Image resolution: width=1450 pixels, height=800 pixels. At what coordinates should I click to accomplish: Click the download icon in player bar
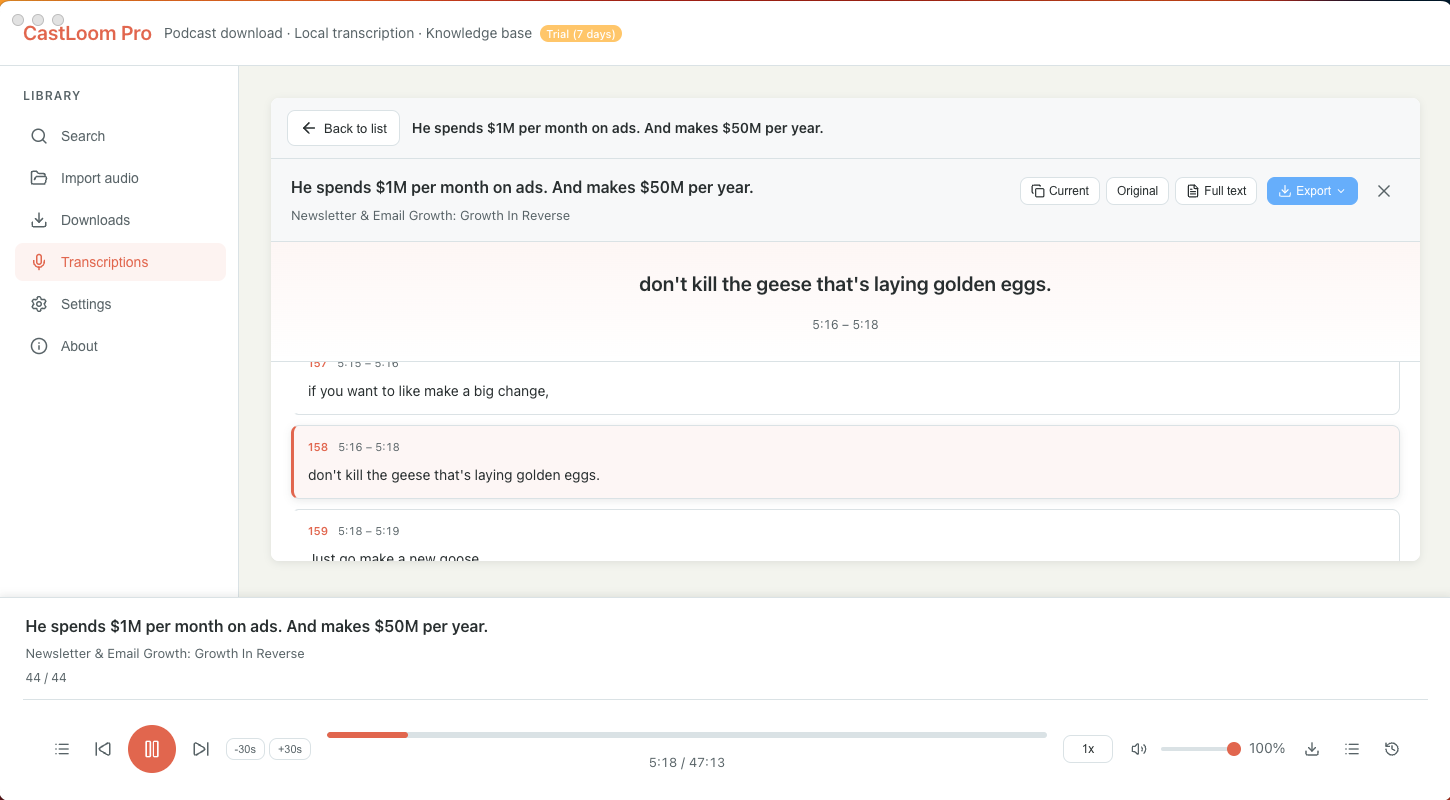(x=1312, y=749)
